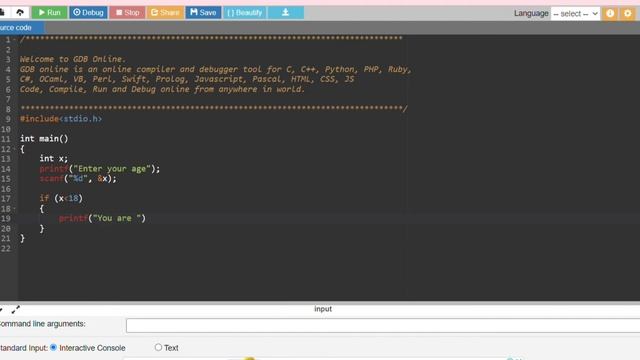Click line number 22 in the gutter
Viewport: 640px width, 360px height.
[6, 249]
